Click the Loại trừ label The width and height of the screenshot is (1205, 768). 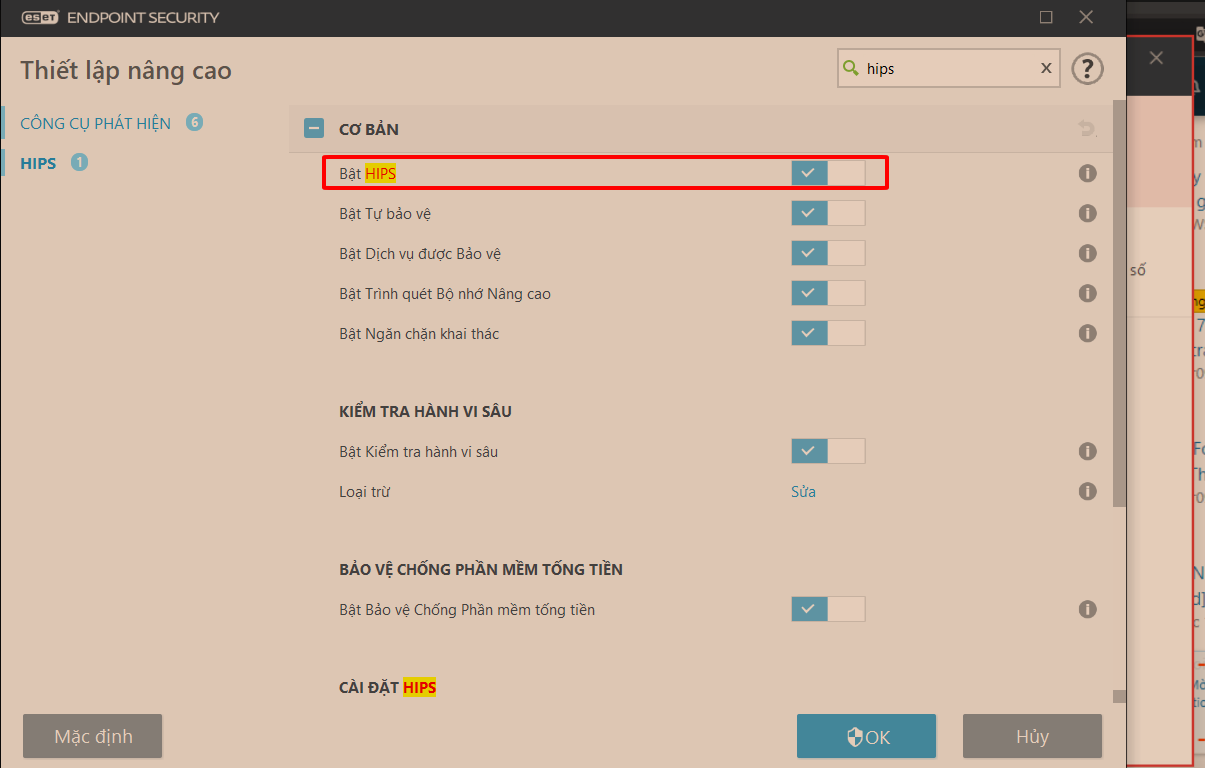(x=364, y=492)
